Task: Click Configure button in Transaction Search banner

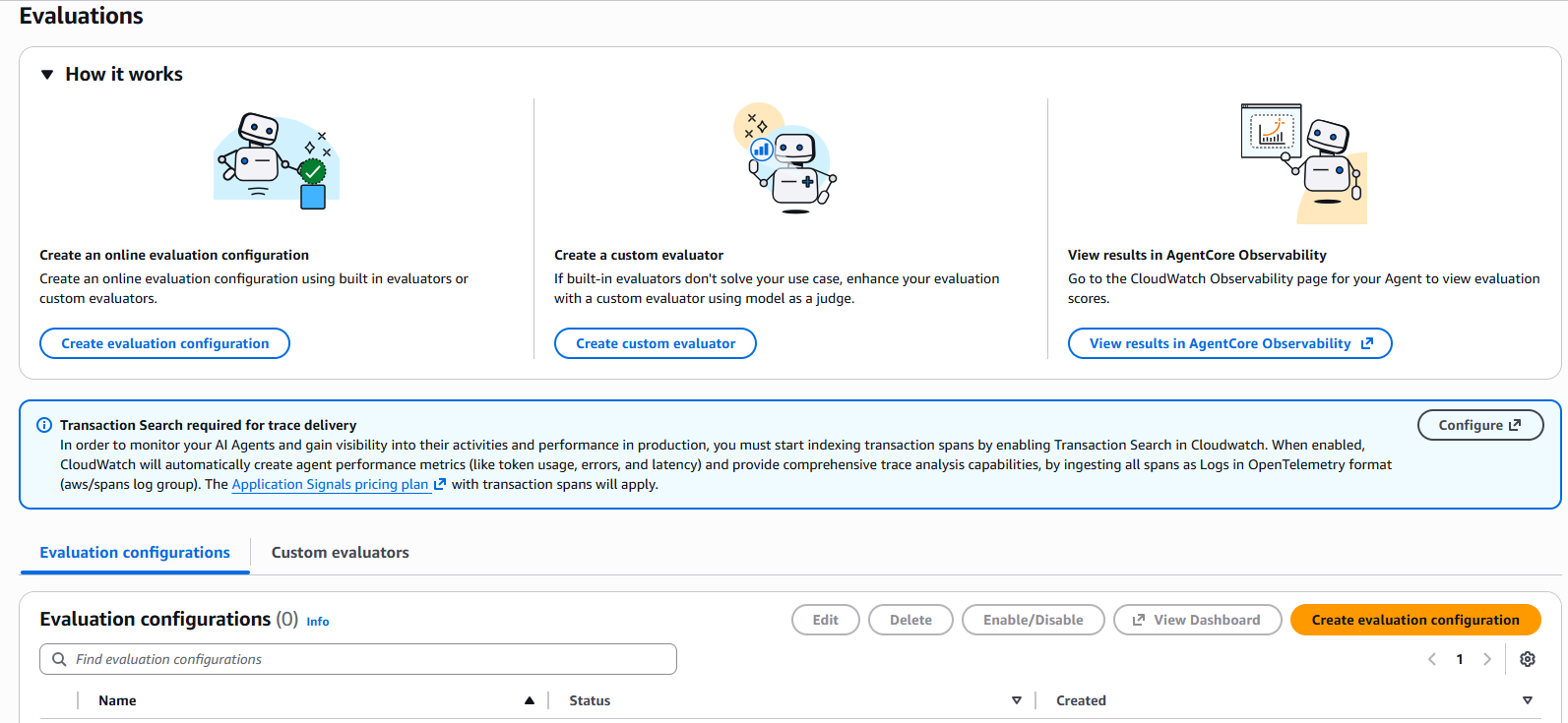Action: tap(1479, 425)
